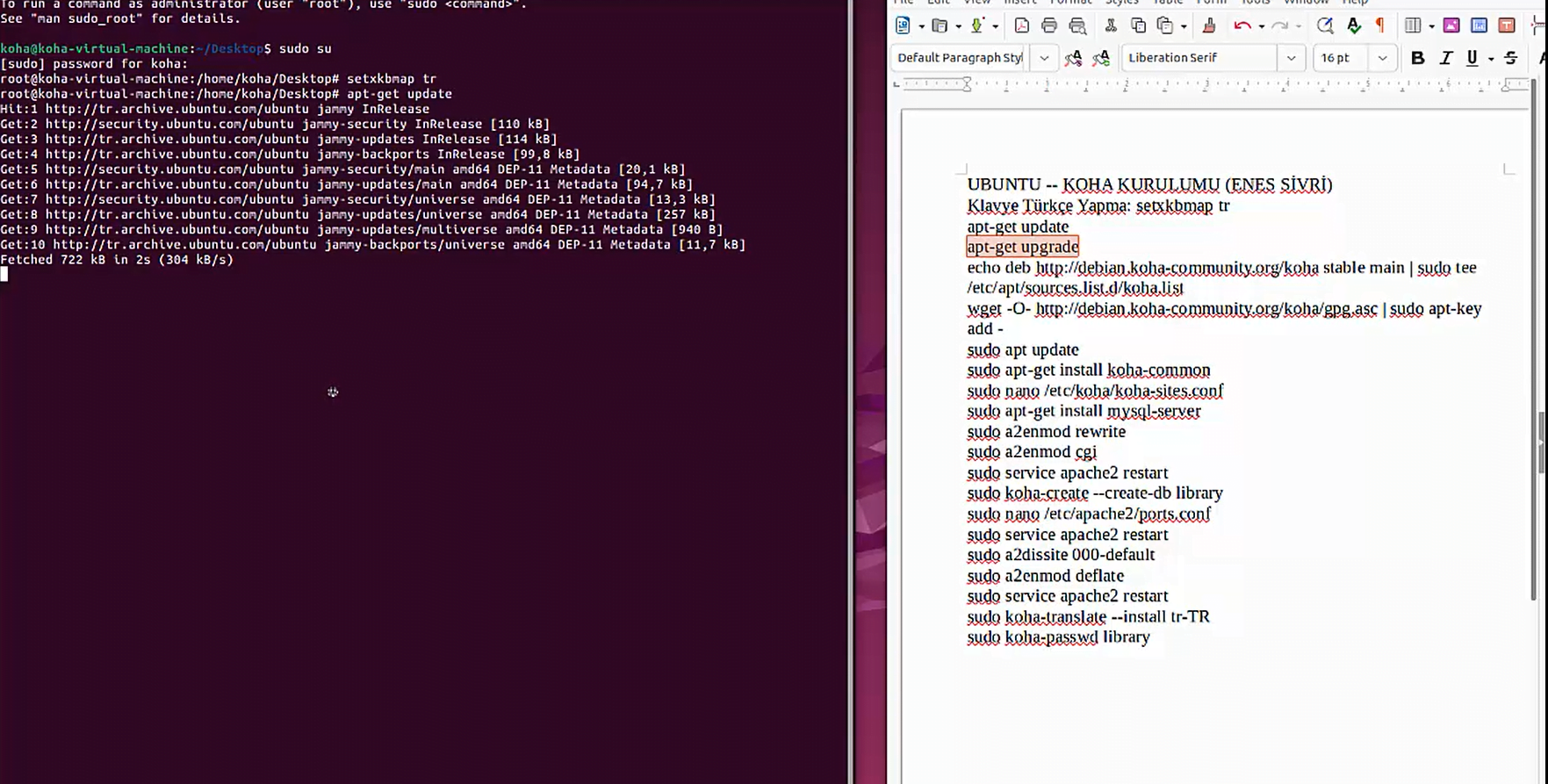Click the Save document icon
Screen dimensions: 1548x784
click(x=976, y=26)
